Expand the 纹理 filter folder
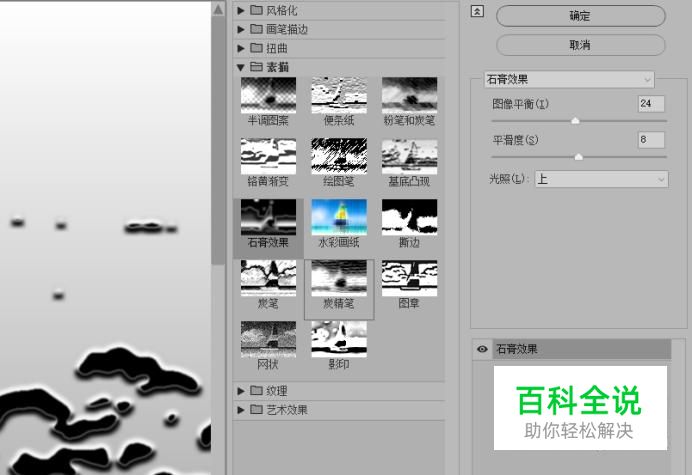 pos(241,391)
